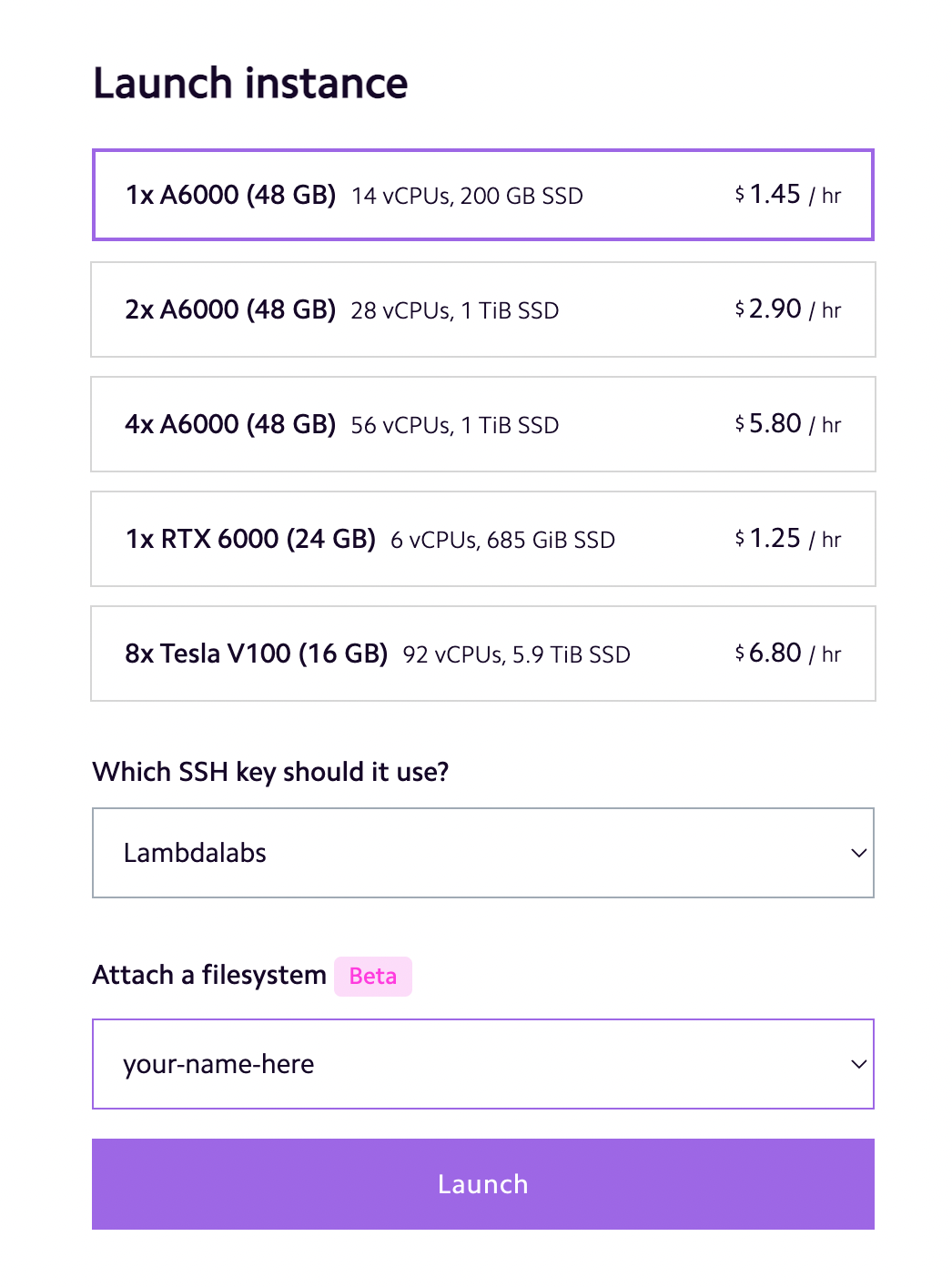This screenshot has height=1287, width=952.
Task: Select the 1x RTX 6000 (24 GB) instance
Action: [482, 539]
